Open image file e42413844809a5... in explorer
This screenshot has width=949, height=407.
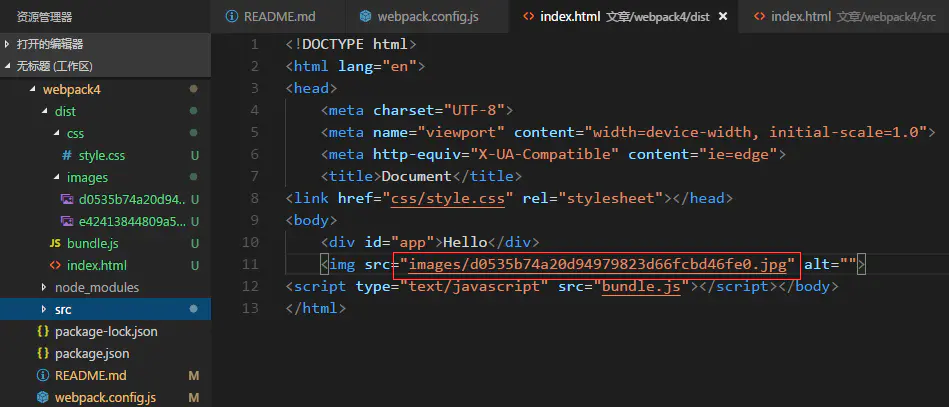tap(132, 221)
